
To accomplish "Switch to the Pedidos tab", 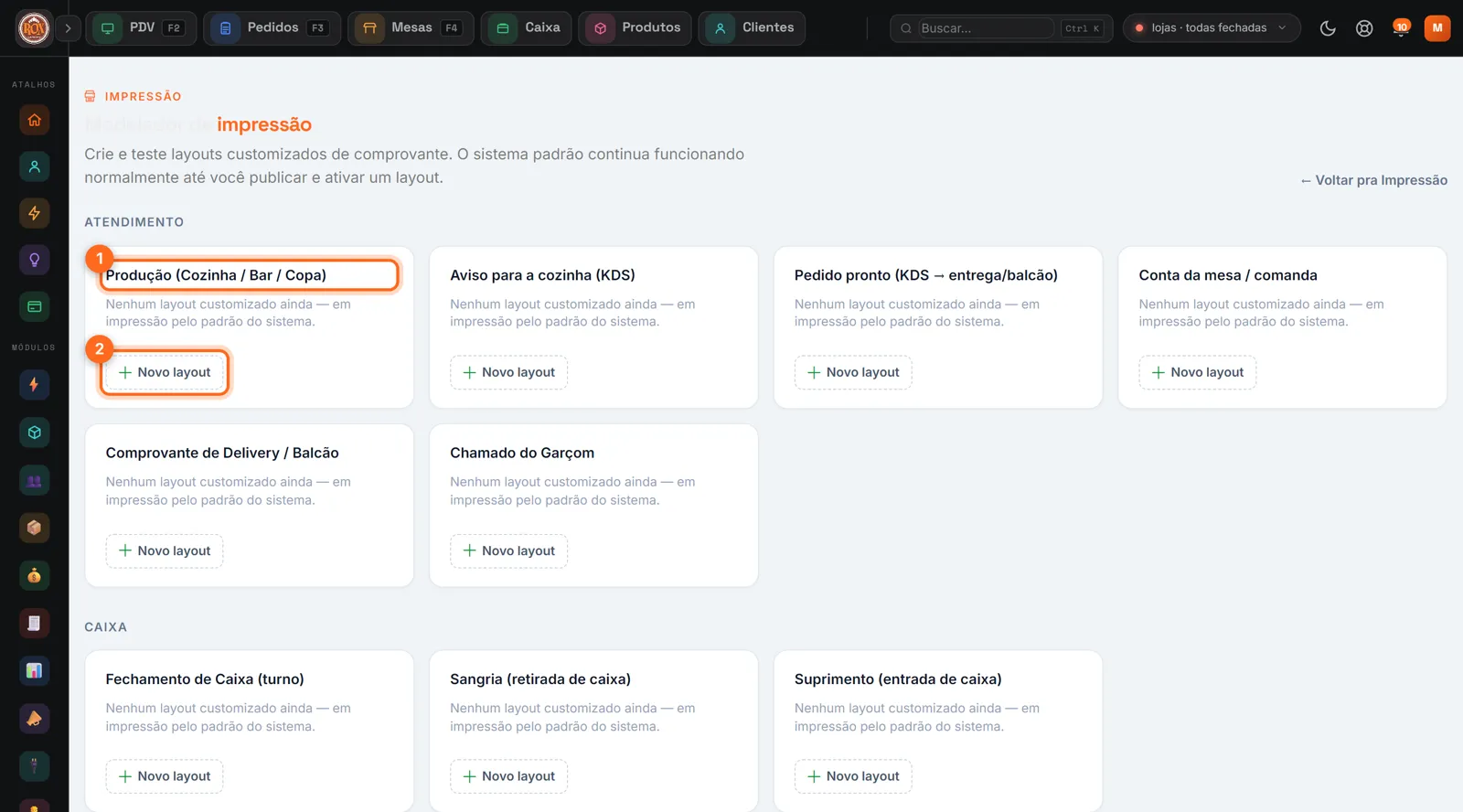I will pos(272,28).
